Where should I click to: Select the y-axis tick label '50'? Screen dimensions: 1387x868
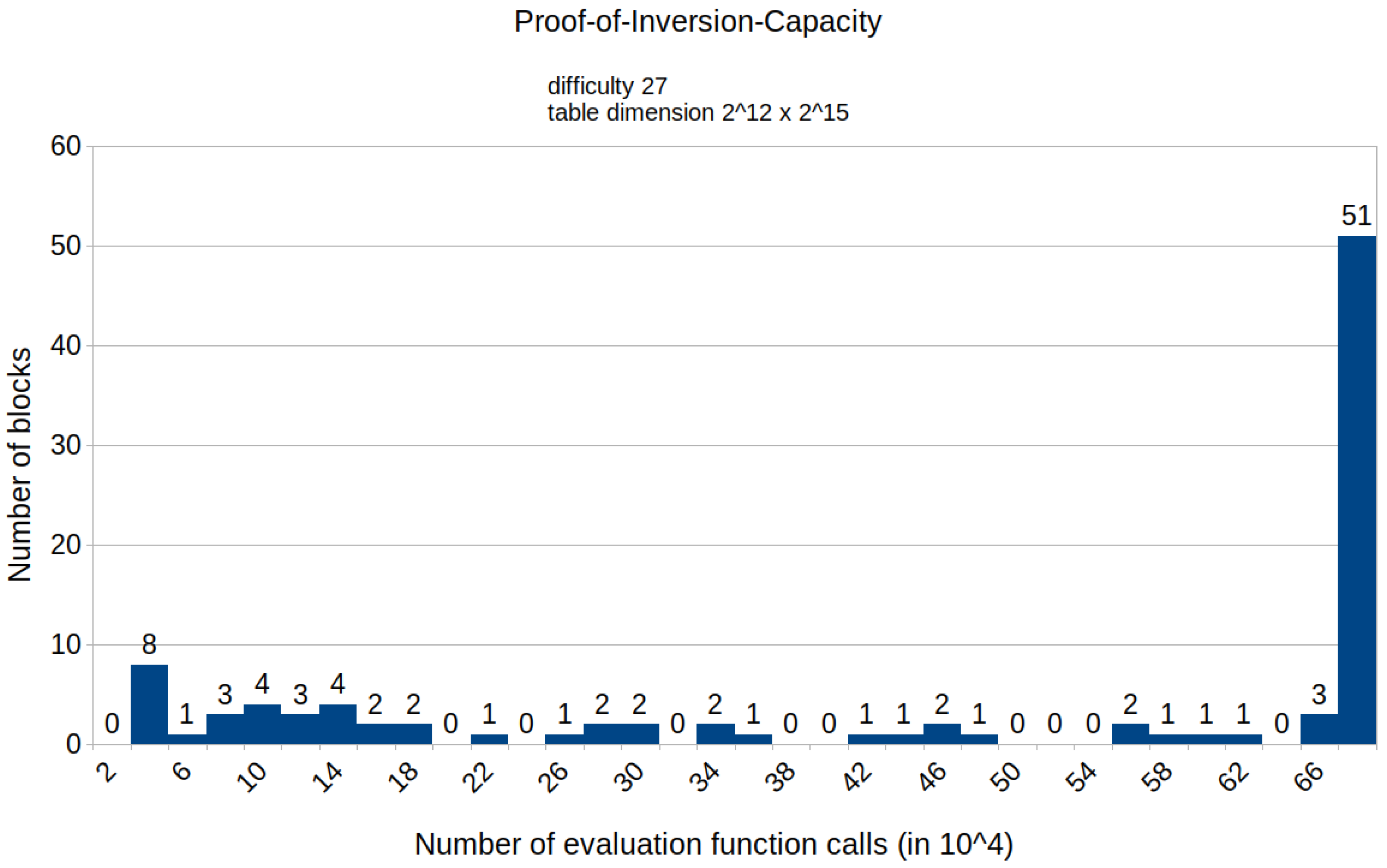coord(66,246)
